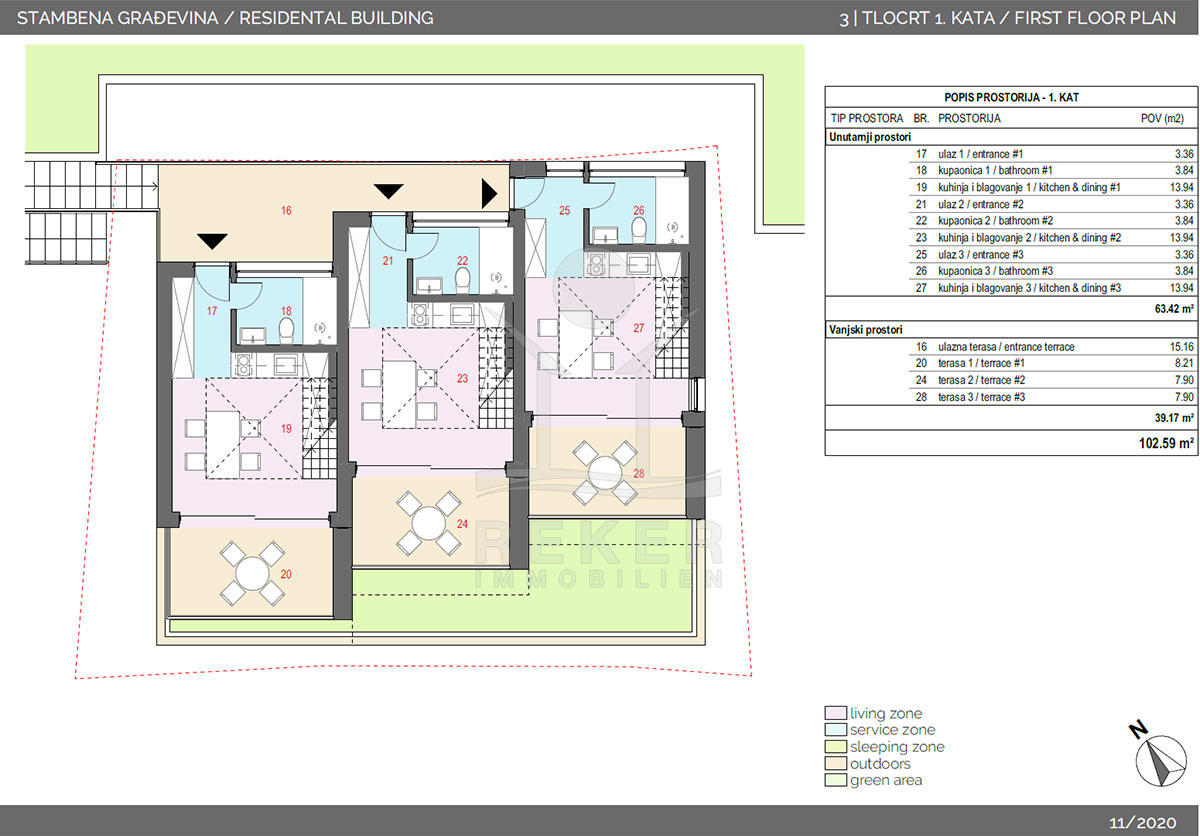Pick the service zone legend color swatch
The height and width of the screenshot is (836, 1200).
pos(837,730)
